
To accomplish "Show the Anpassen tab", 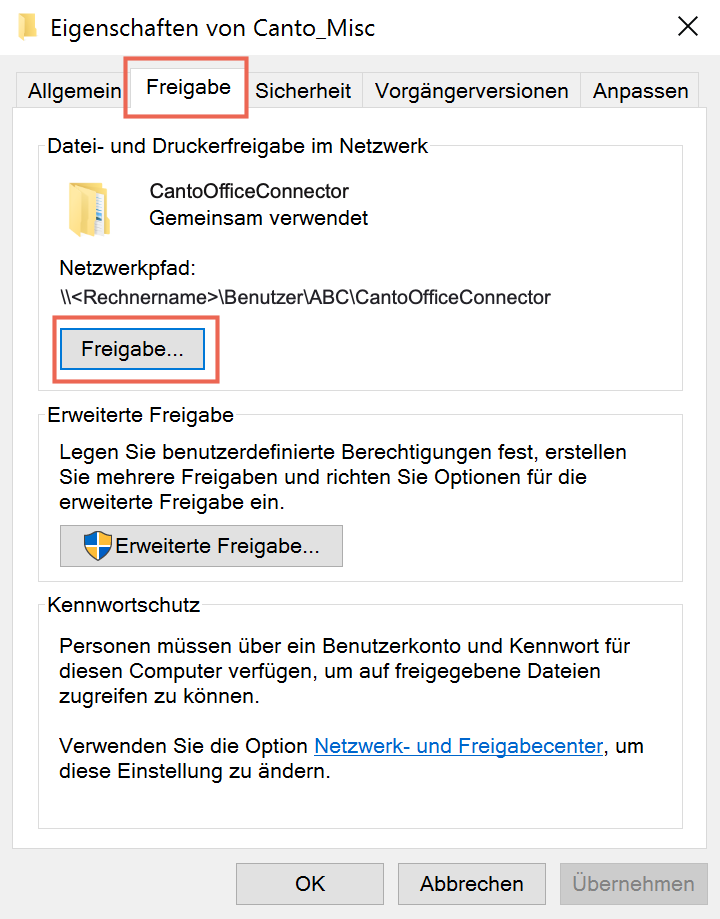I will [x=640, y=91].
